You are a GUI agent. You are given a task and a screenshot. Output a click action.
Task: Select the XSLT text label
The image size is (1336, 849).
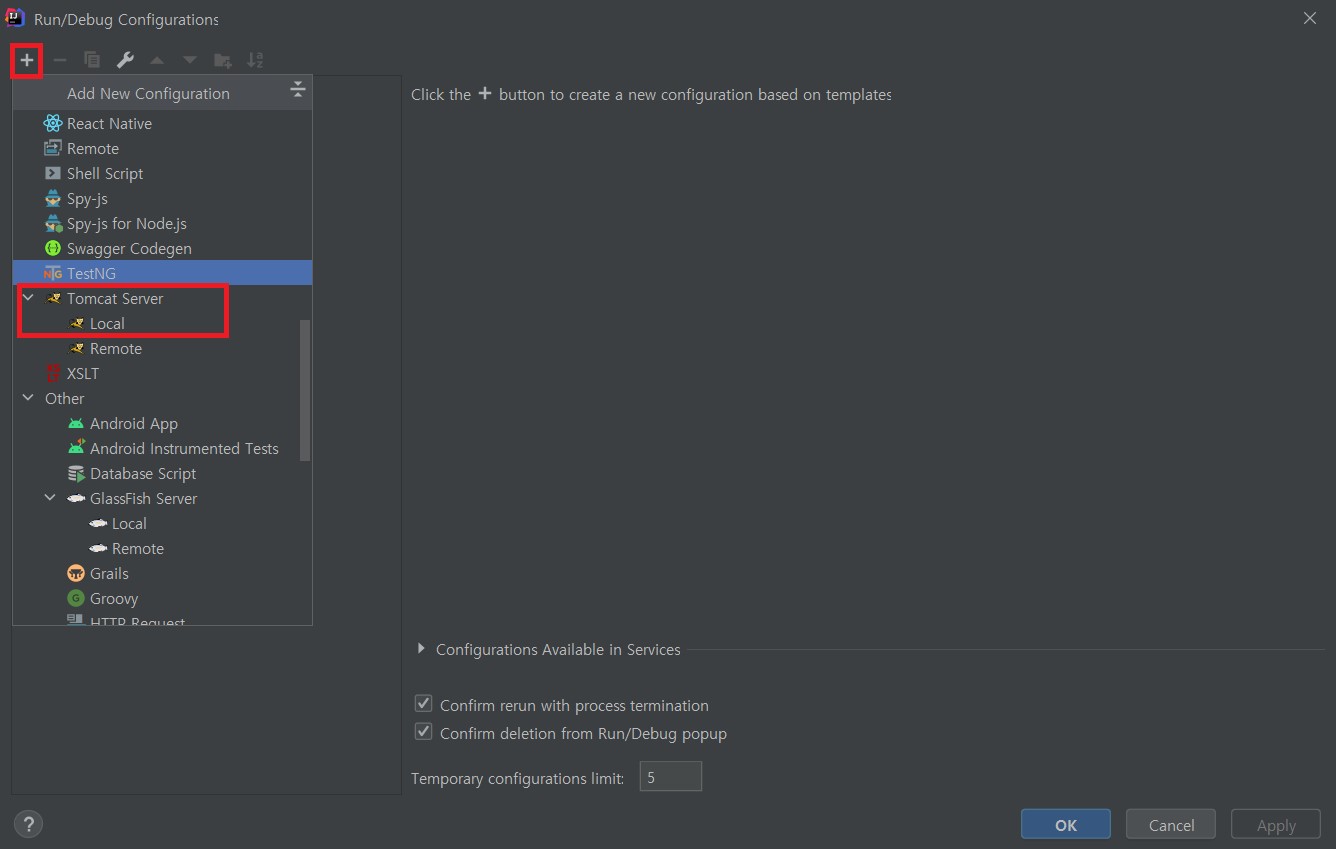(83, 373)
